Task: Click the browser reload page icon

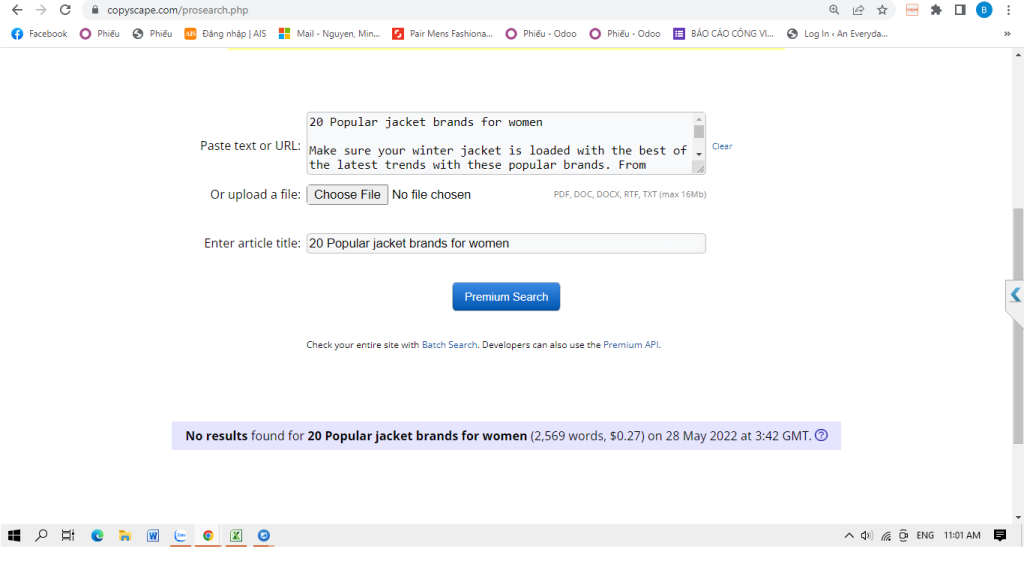Action: point(65,10)
